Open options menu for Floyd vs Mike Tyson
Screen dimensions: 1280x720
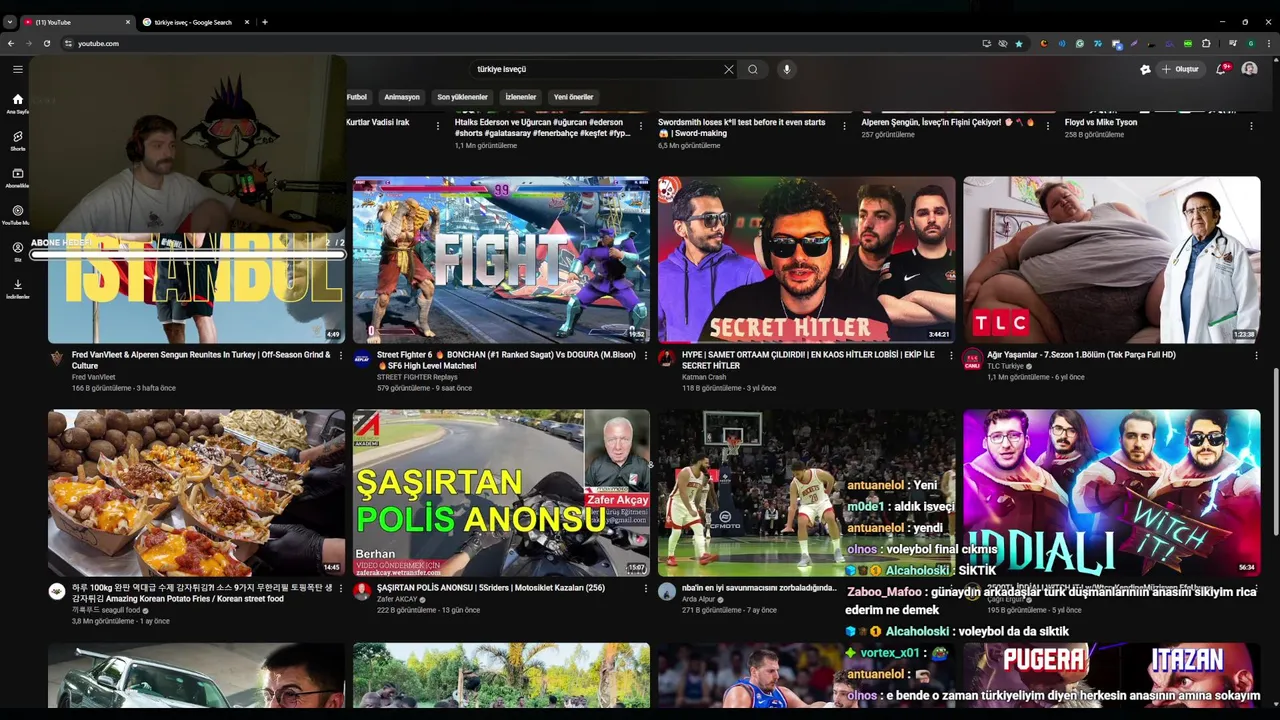tap(1251, 126)
